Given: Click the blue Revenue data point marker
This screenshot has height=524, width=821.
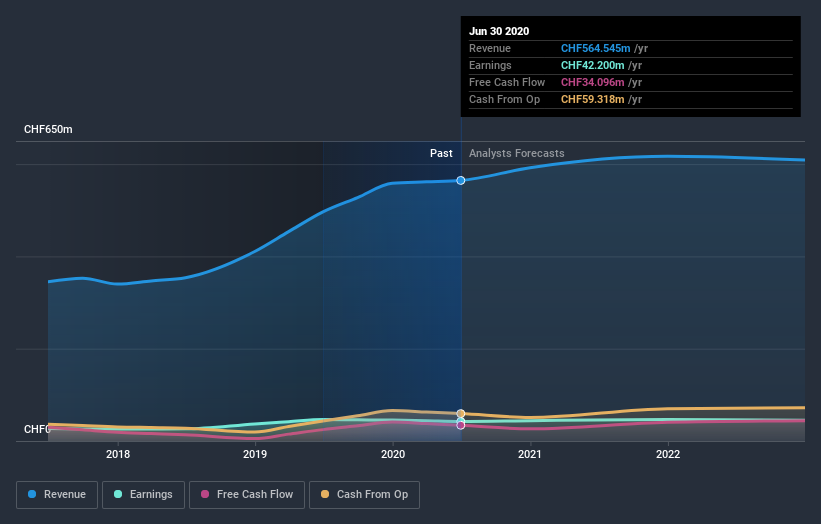Looking at the screenshot, I should point(461,181).
